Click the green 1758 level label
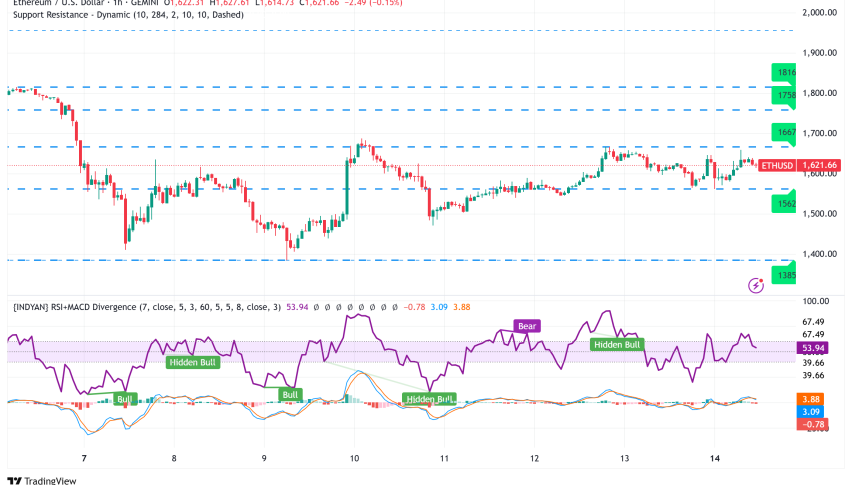The height and width of the screenshot is (485, 852). pyautogui.click(x=784, y=96)
